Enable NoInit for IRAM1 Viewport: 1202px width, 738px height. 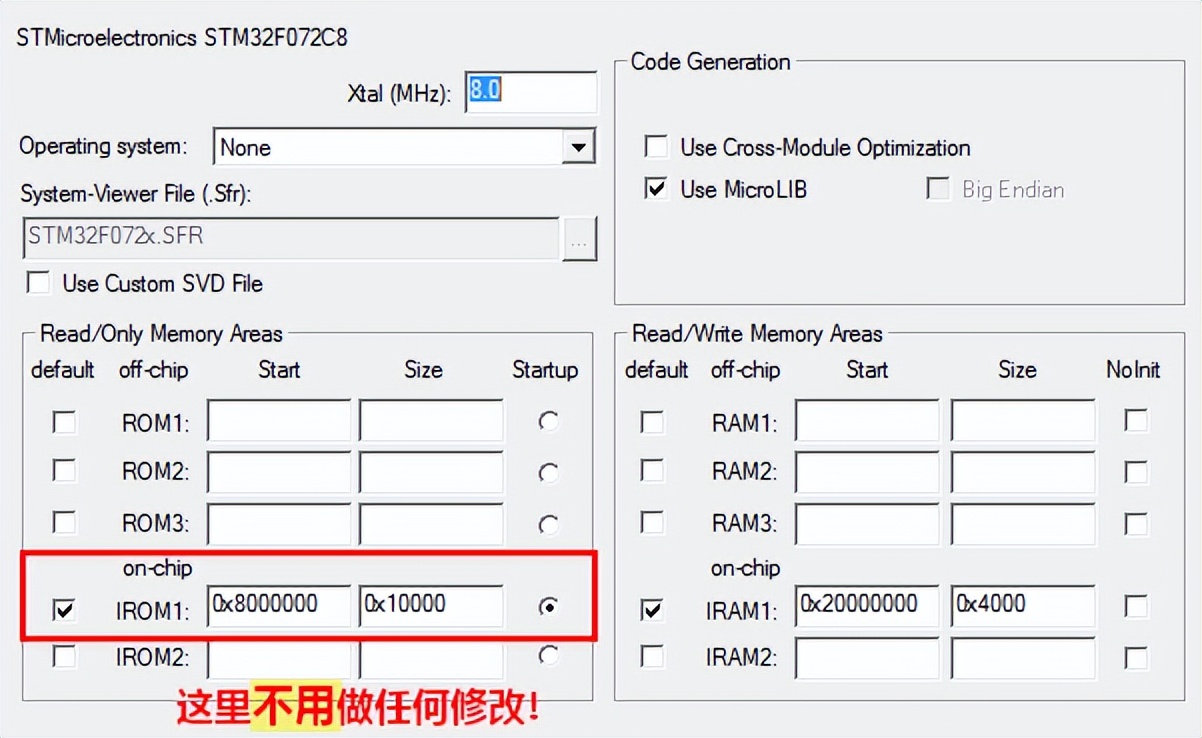[1136, 605]
